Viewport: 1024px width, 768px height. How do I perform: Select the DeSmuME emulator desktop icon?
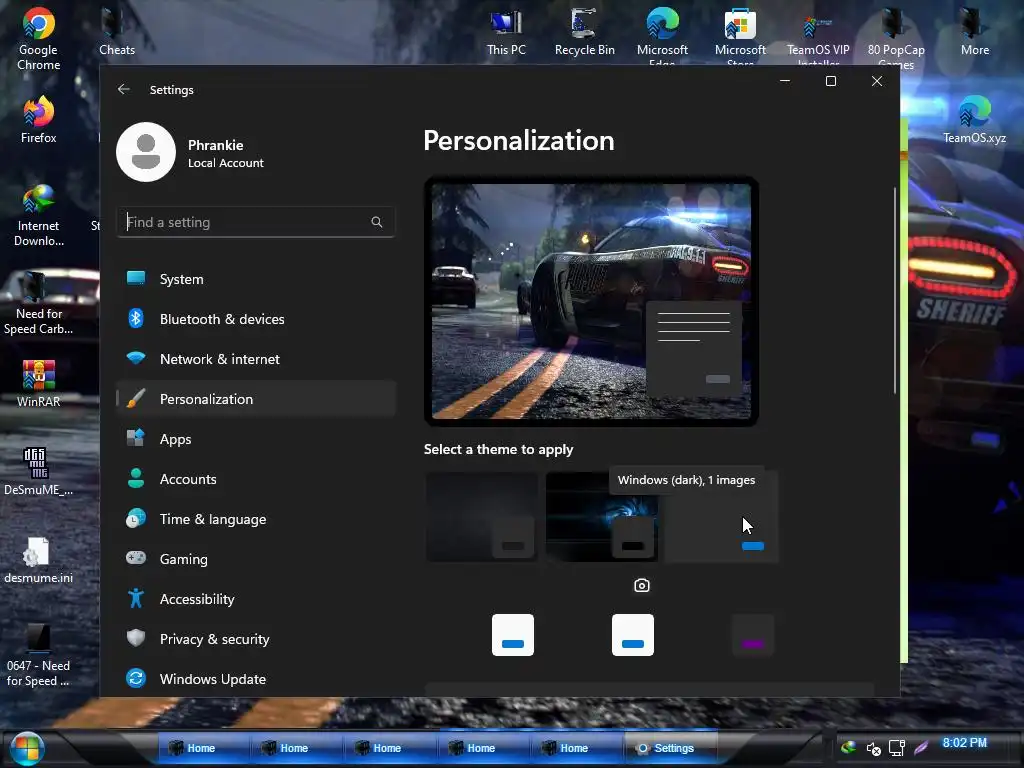[39, 472]
